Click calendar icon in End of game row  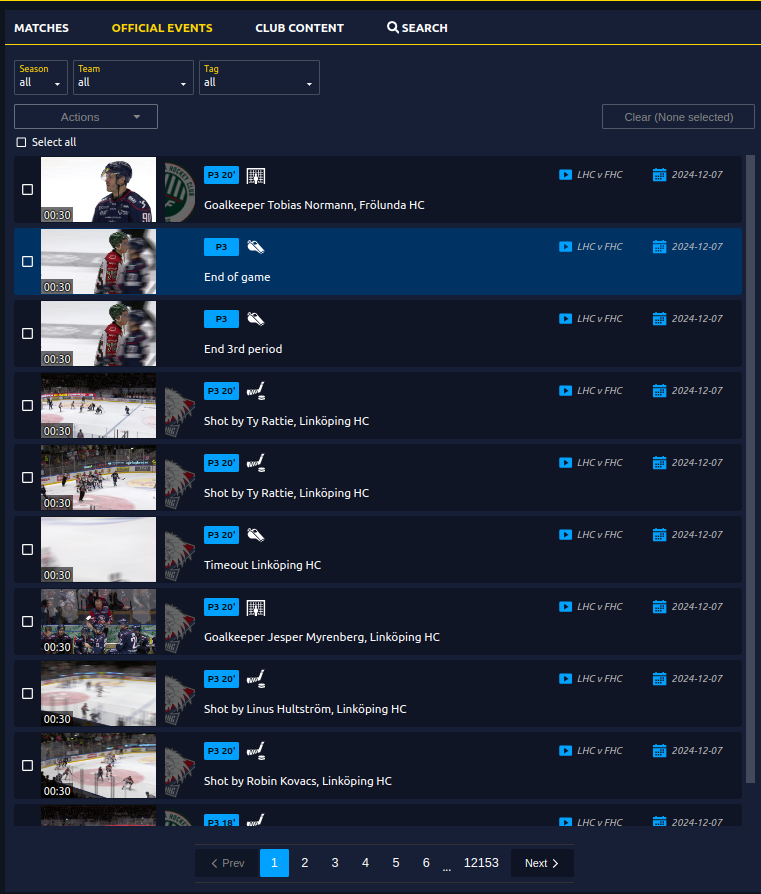(659, 246)
